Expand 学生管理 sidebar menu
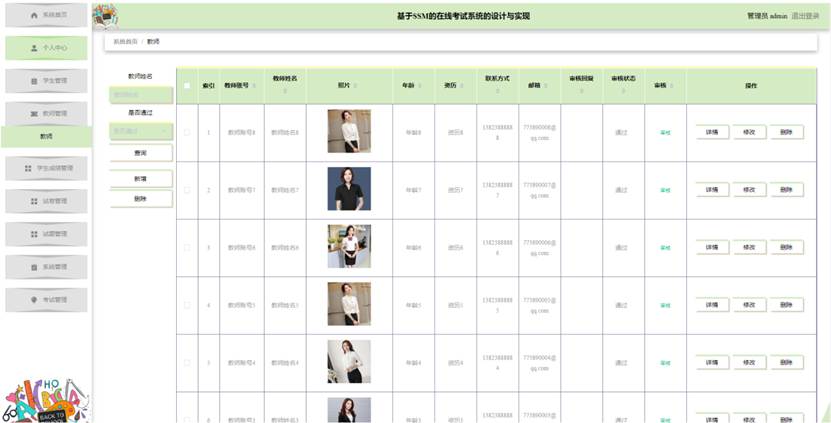Viewport: 831px width, 423px height. pyautogui.click(x=46, y=81)
